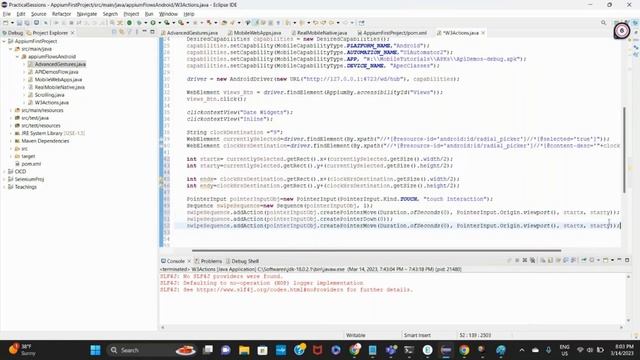This screenshot has width=640, height=360.
Task: Open the New item dropdown arrow
Action: click(12, 23)
